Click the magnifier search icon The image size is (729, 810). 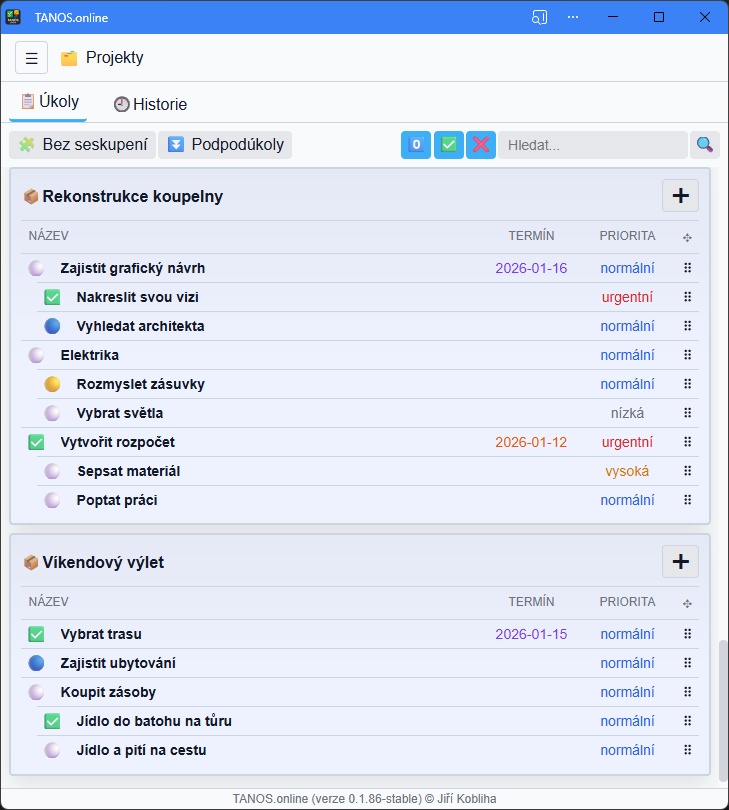click(705, 145)
